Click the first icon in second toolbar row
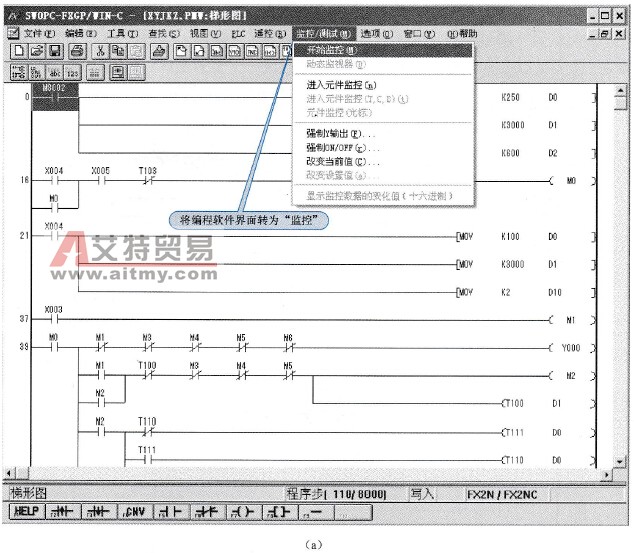Screen dimensions: 634x553 (x=18, y=73)
